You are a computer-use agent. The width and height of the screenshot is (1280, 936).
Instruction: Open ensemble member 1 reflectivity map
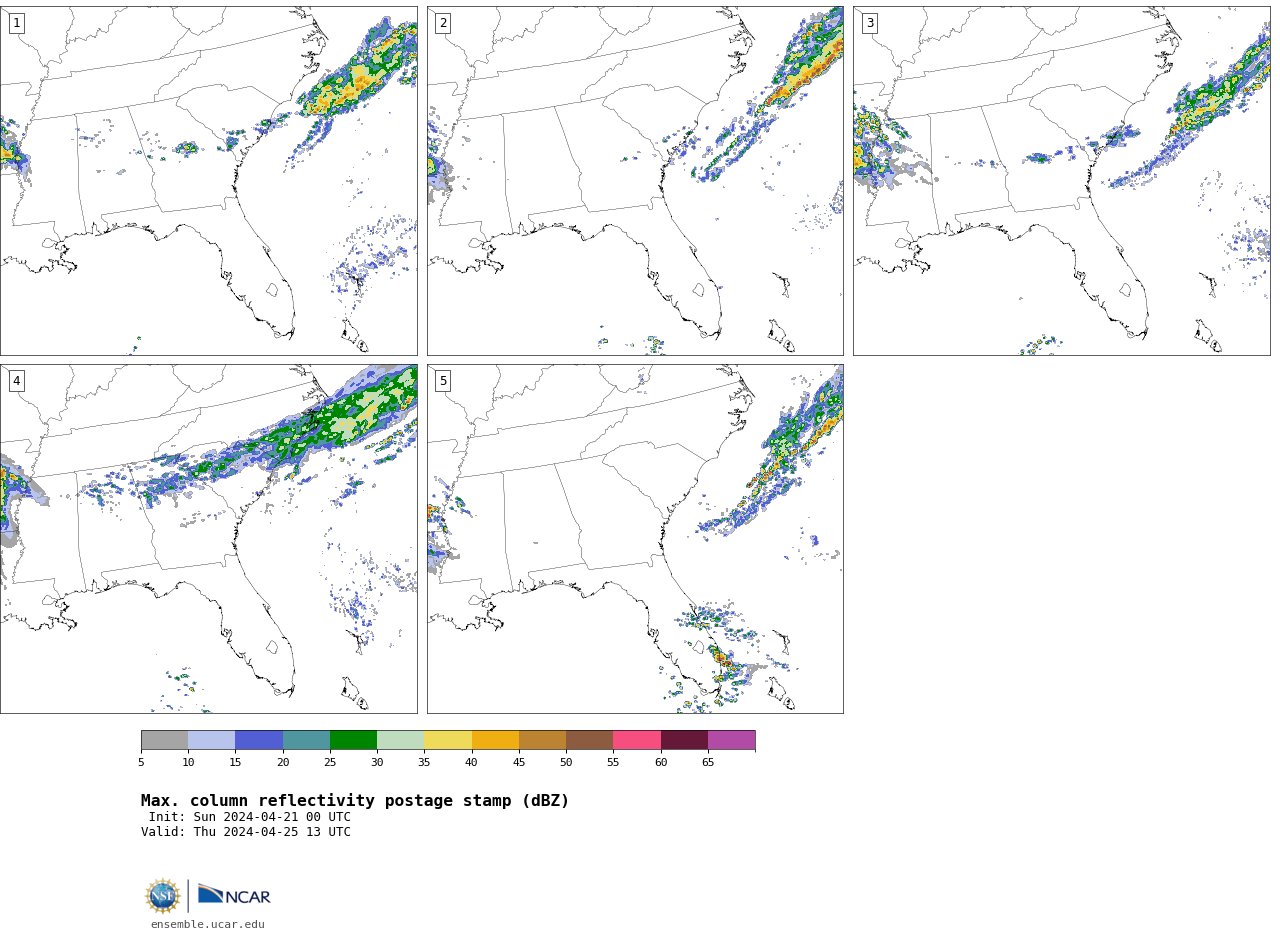click(209, 181)
